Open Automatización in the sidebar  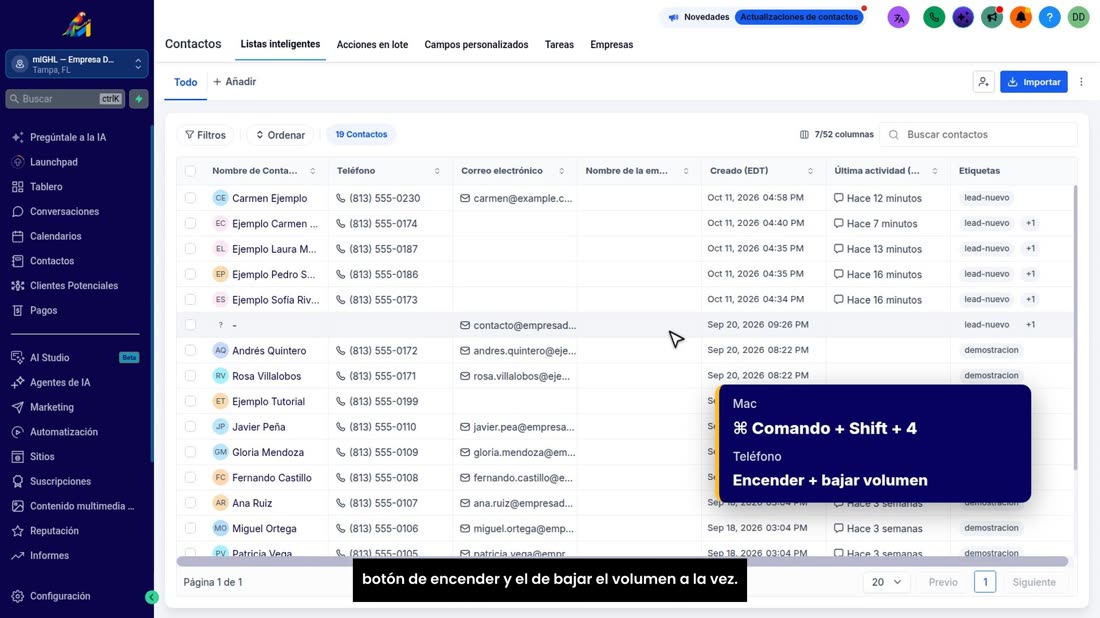[64, 431]
